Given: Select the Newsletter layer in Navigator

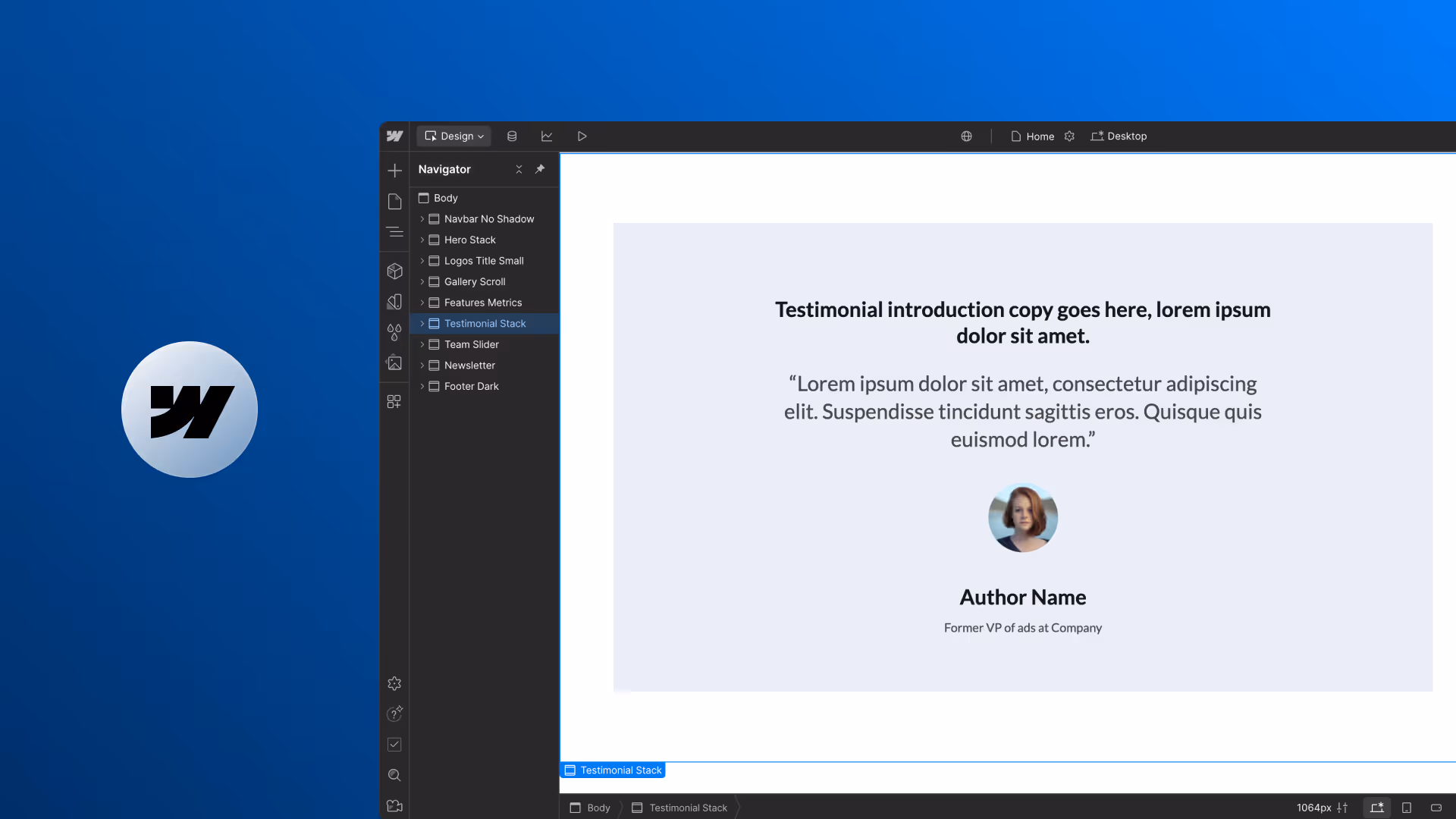Looking at the screenshot, I should point(469,366).
